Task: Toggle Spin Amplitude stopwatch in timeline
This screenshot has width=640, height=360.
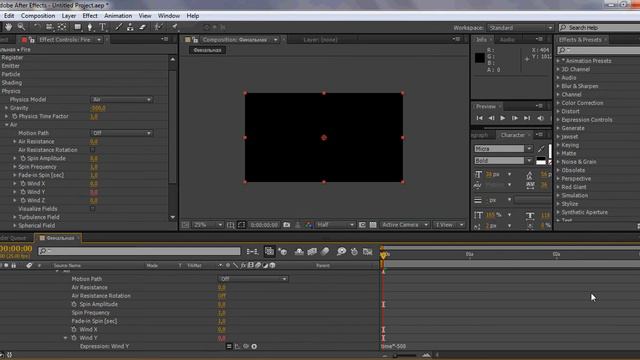Action: tap(74, 304)
